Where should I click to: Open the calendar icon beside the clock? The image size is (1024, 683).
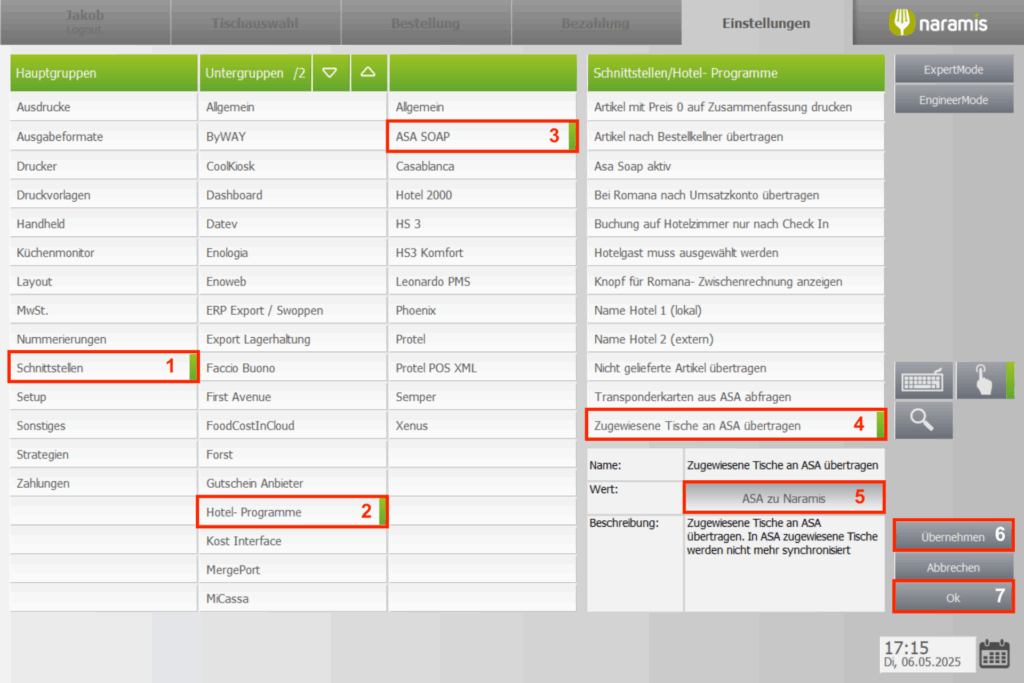[x=994, y=653]
